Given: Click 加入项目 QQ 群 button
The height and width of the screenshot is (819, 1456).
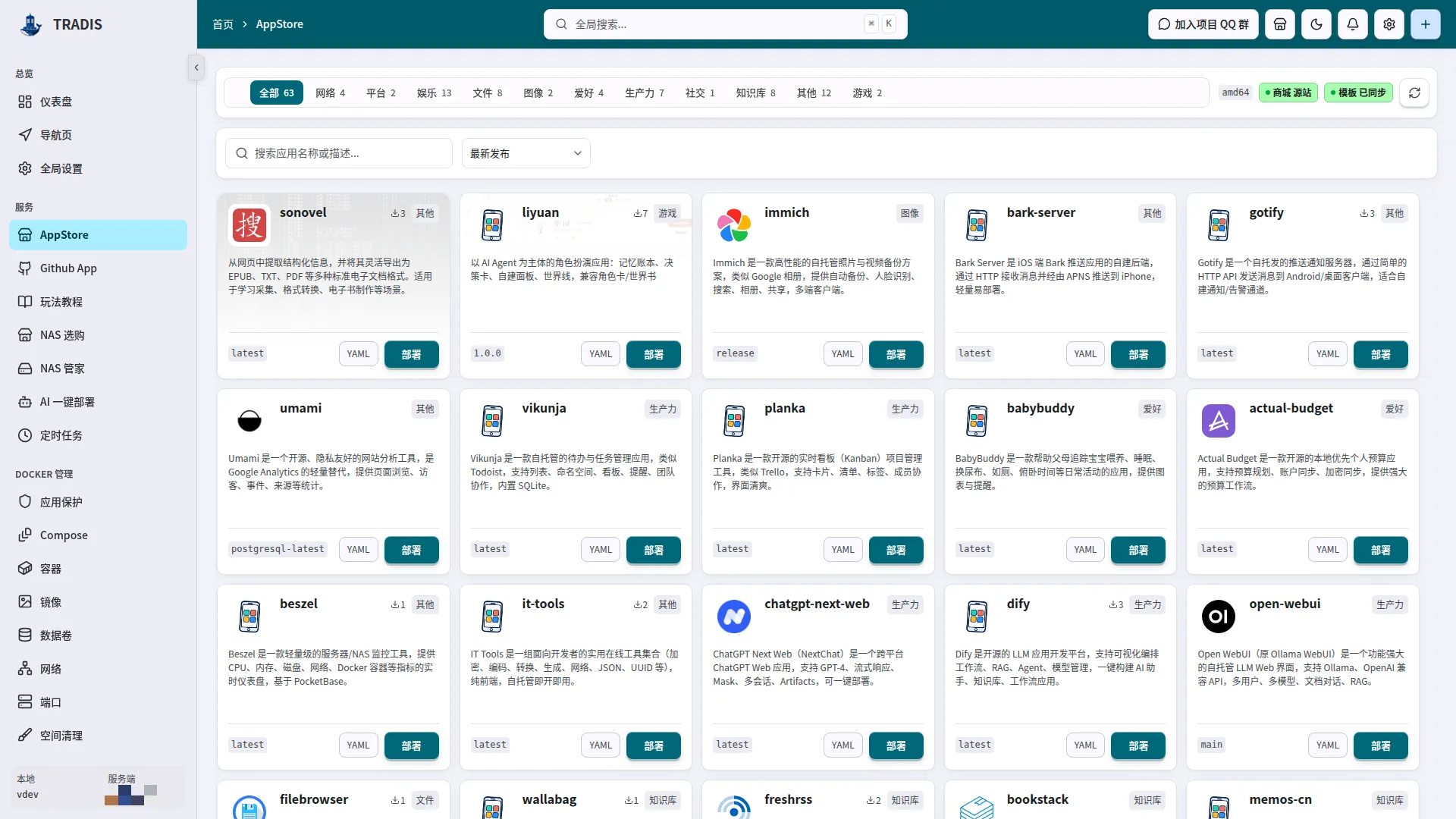Looking at the screenshot, I should pyautogui.click(x=1203, y=24).
